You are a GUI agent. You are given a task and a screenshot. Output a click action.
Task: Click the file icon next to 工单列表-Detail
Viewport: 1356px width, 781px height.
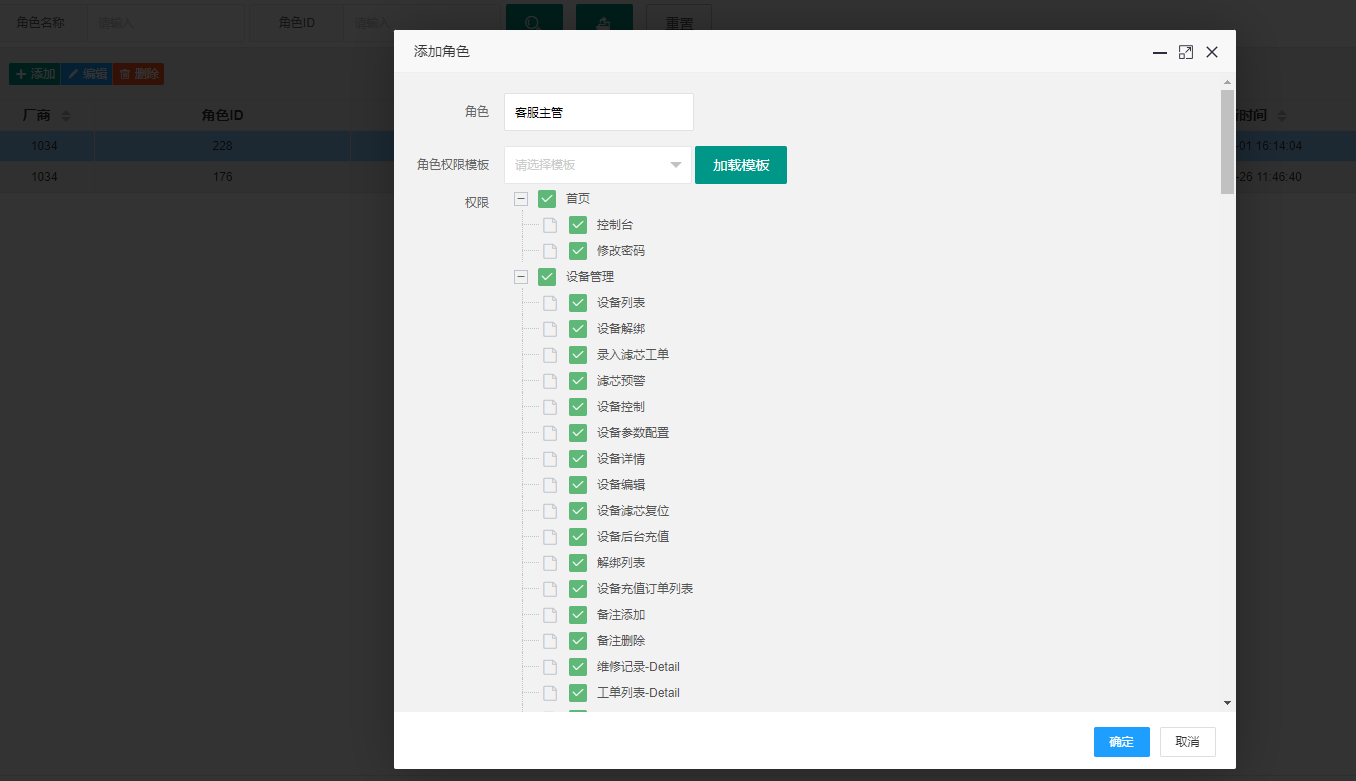coord(550,693)
